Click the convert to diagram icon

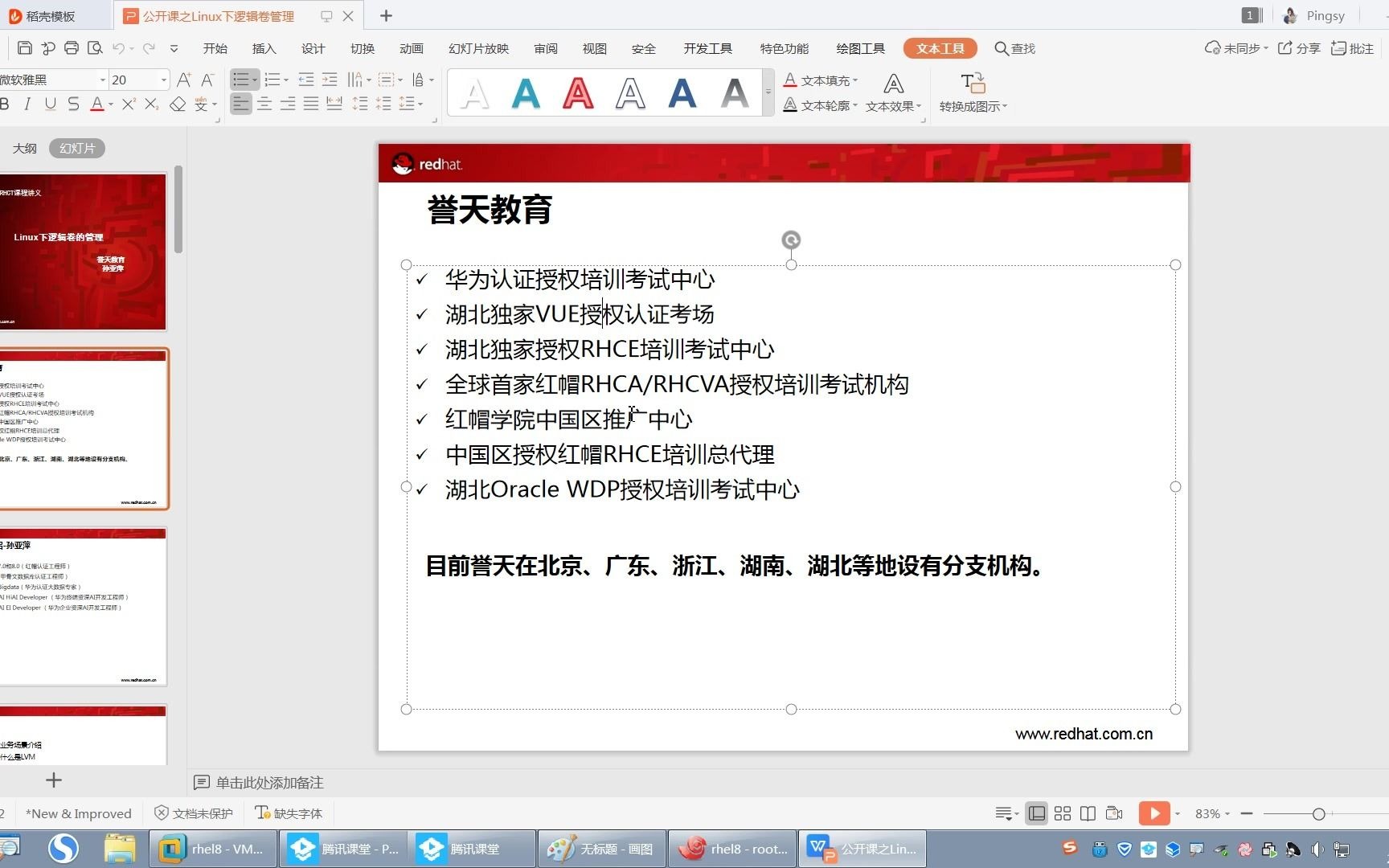click(x=973, y=84)
